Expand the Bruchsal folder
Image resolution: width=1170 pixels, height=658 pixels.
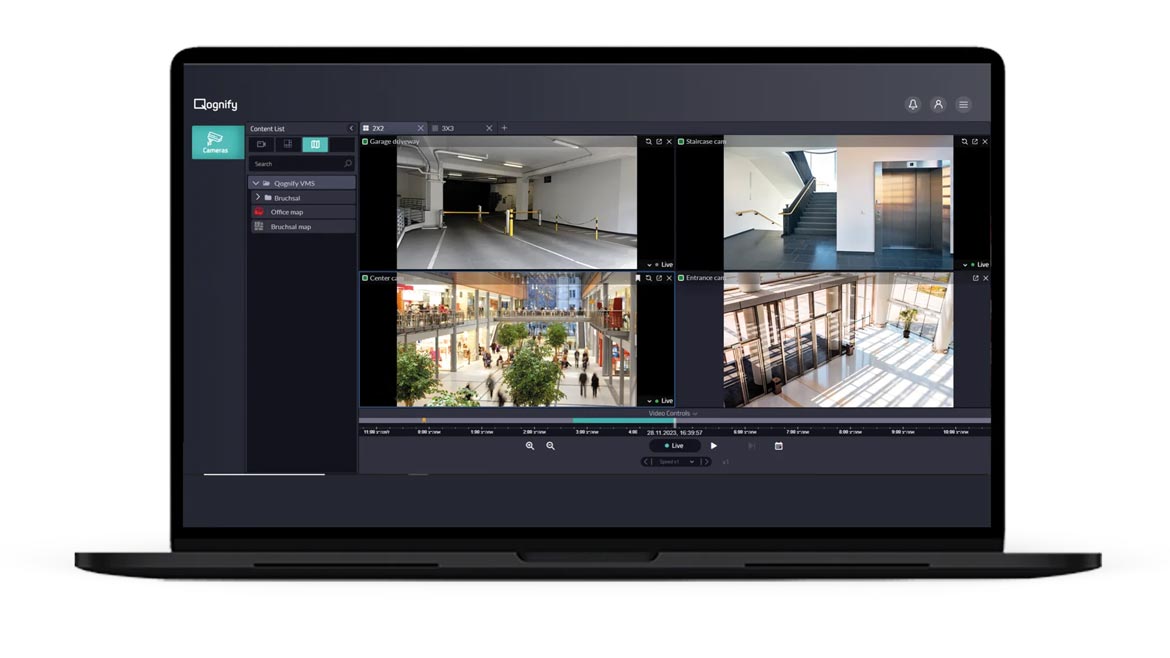click(x=258, y=198)
